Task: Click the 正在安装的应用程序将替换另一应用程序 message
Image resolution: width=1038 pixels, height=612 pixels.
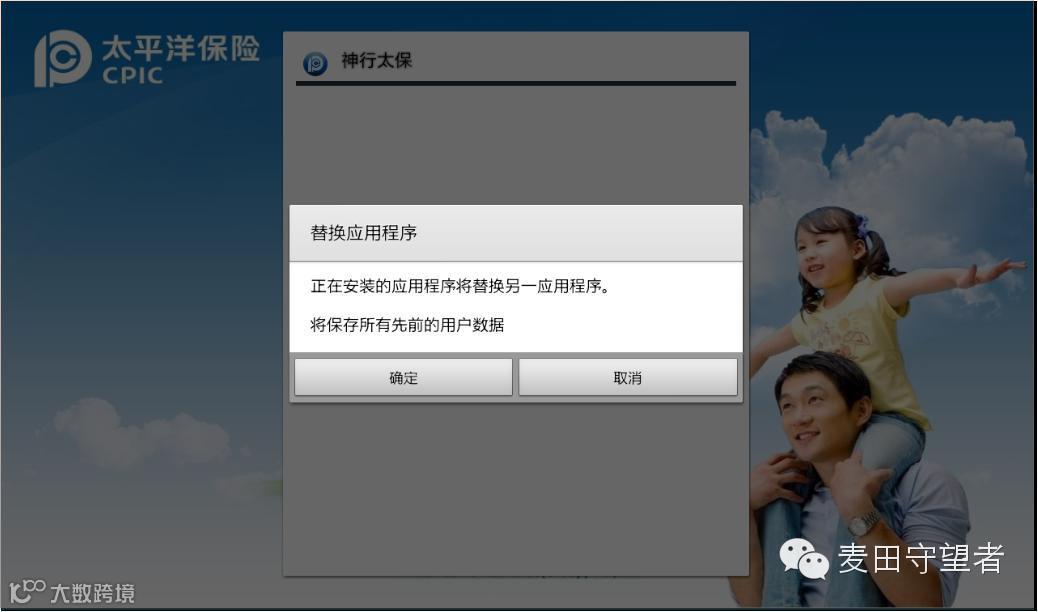Action: [x=460, y=286]
